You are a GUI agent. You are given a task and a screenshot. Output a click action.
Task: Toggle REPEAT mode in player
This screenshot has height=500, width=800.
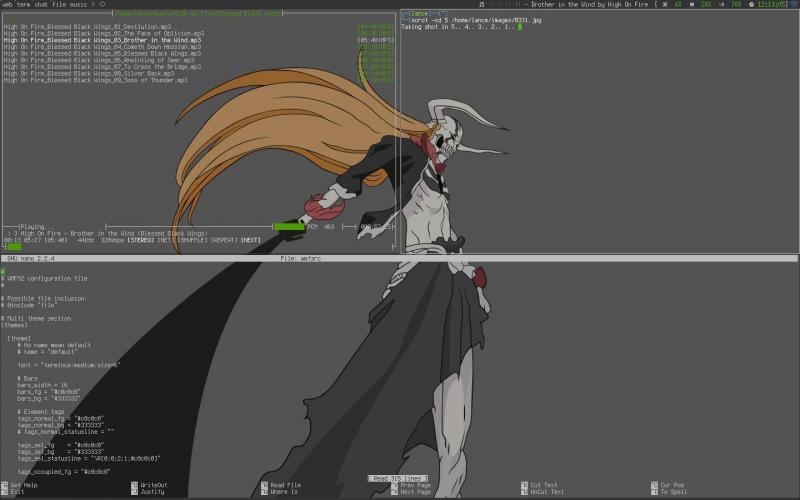224,240
